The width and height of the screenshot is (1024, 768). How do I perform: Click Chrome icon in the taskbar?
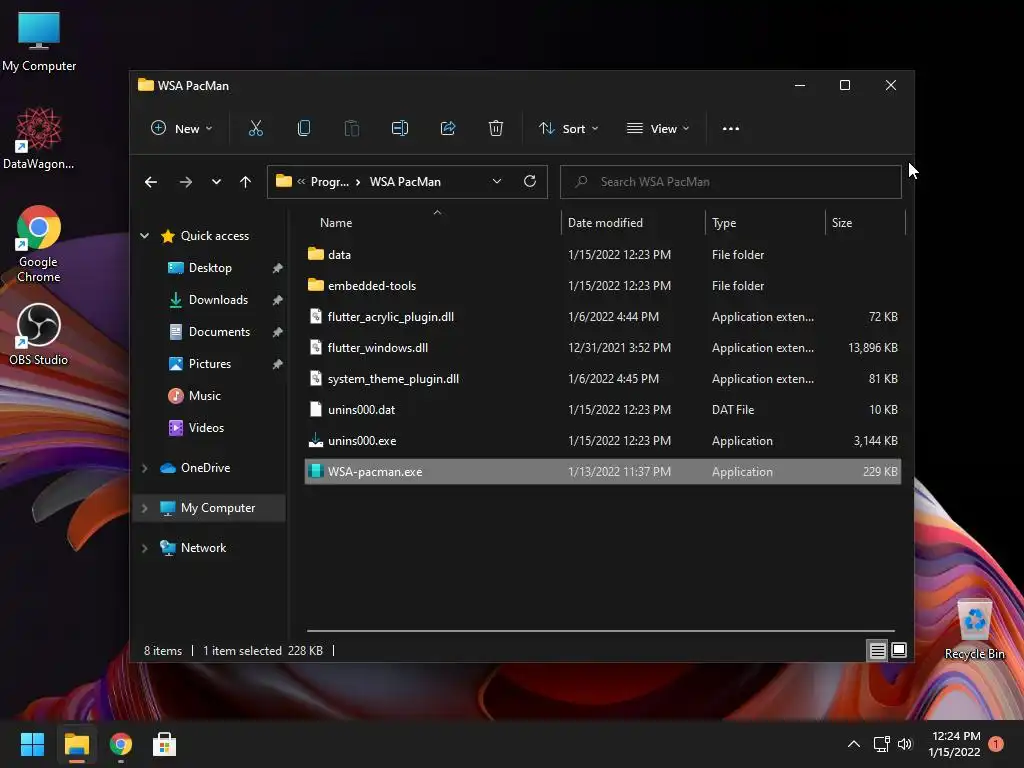coord(121,744)
